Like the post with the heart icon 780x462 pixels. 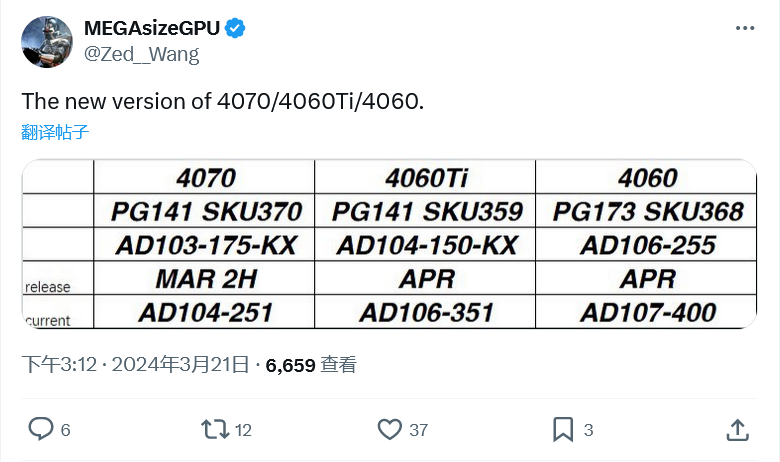[389, 429]
